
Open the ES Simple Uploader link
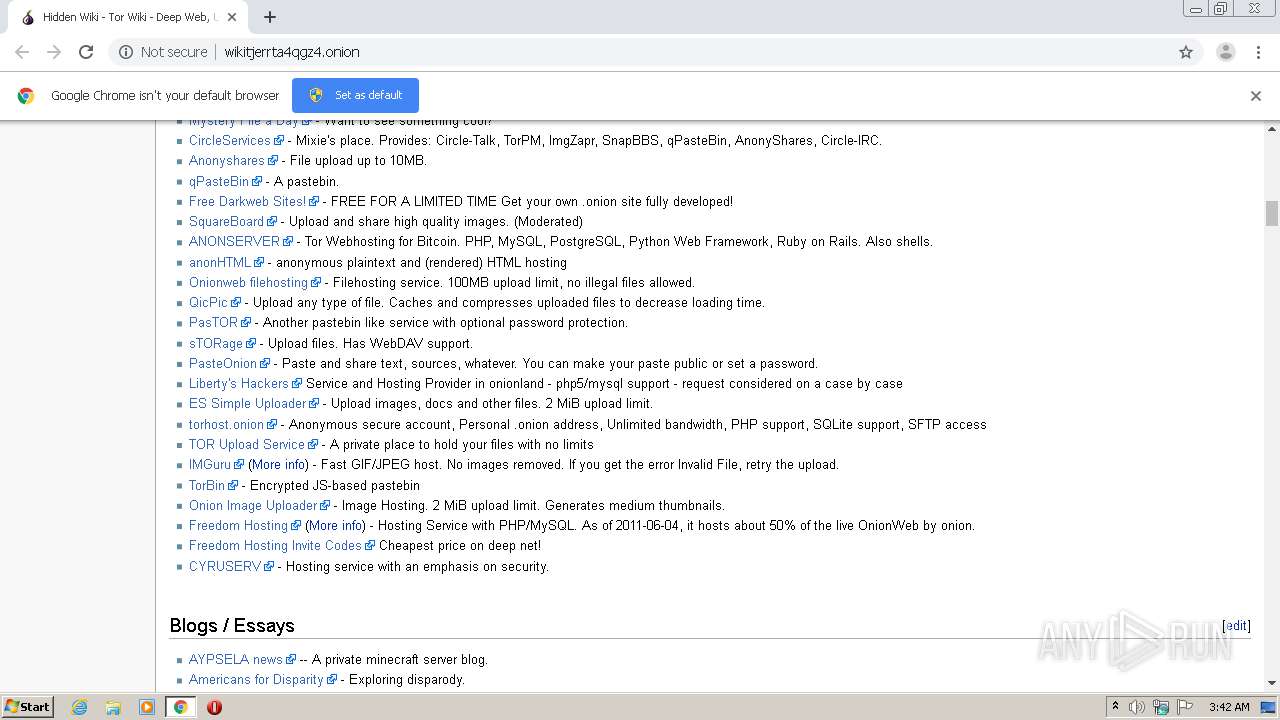[x=247, y=404]
